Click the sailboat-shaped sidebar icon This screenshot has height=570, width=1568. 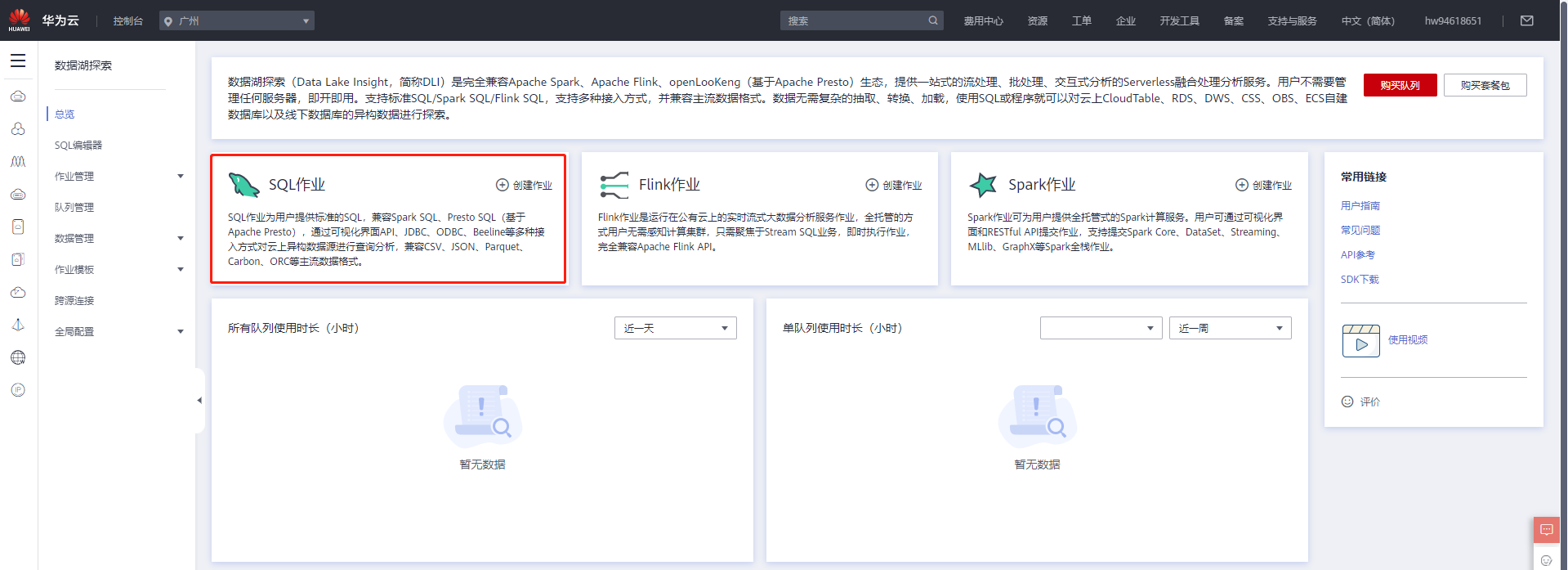tap(18, 325)
